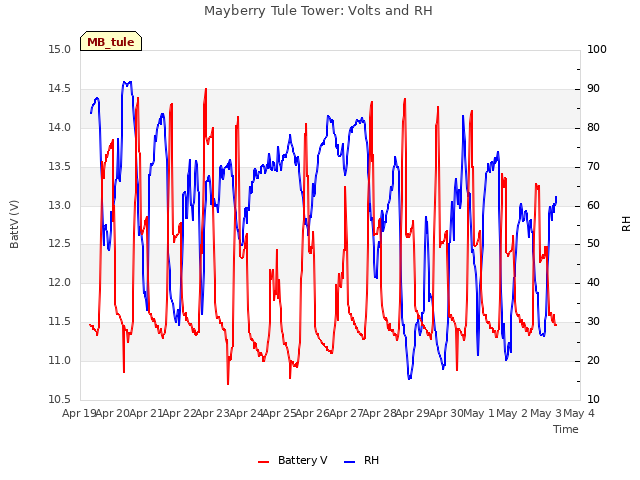640x480 pixels.
Task: Toggle the RH legend entry
Action: pos(361,460)
